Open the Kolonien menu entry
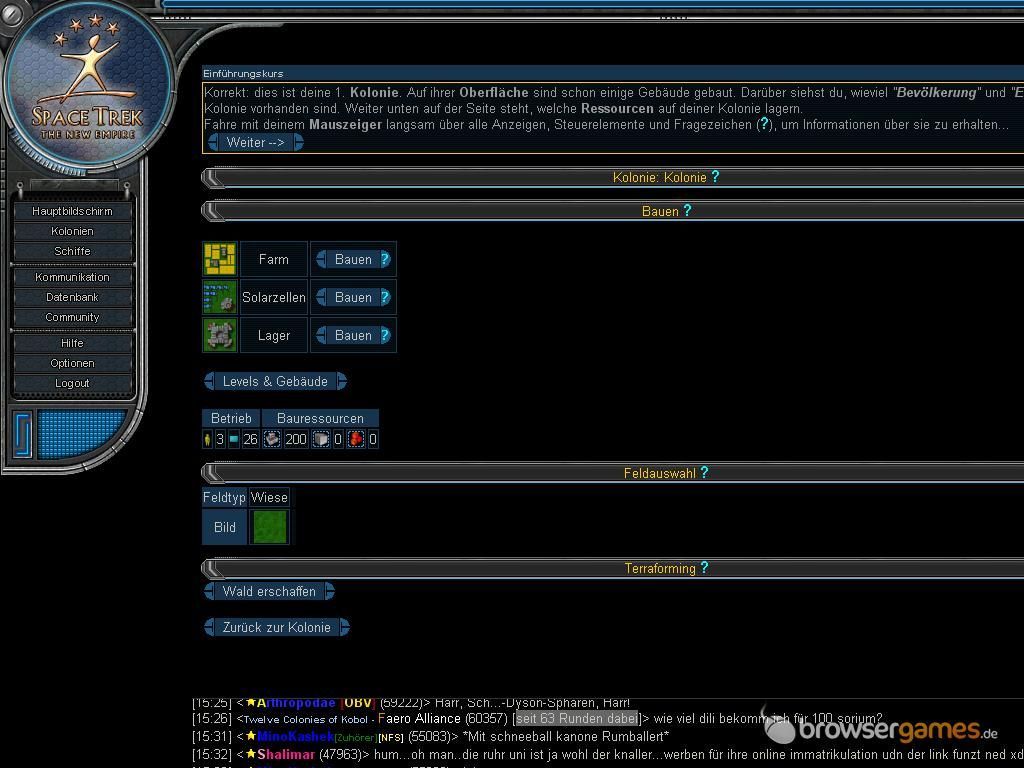Viewport: 1024px width, 768px height. pyautogui.click(x=72, y=231)
